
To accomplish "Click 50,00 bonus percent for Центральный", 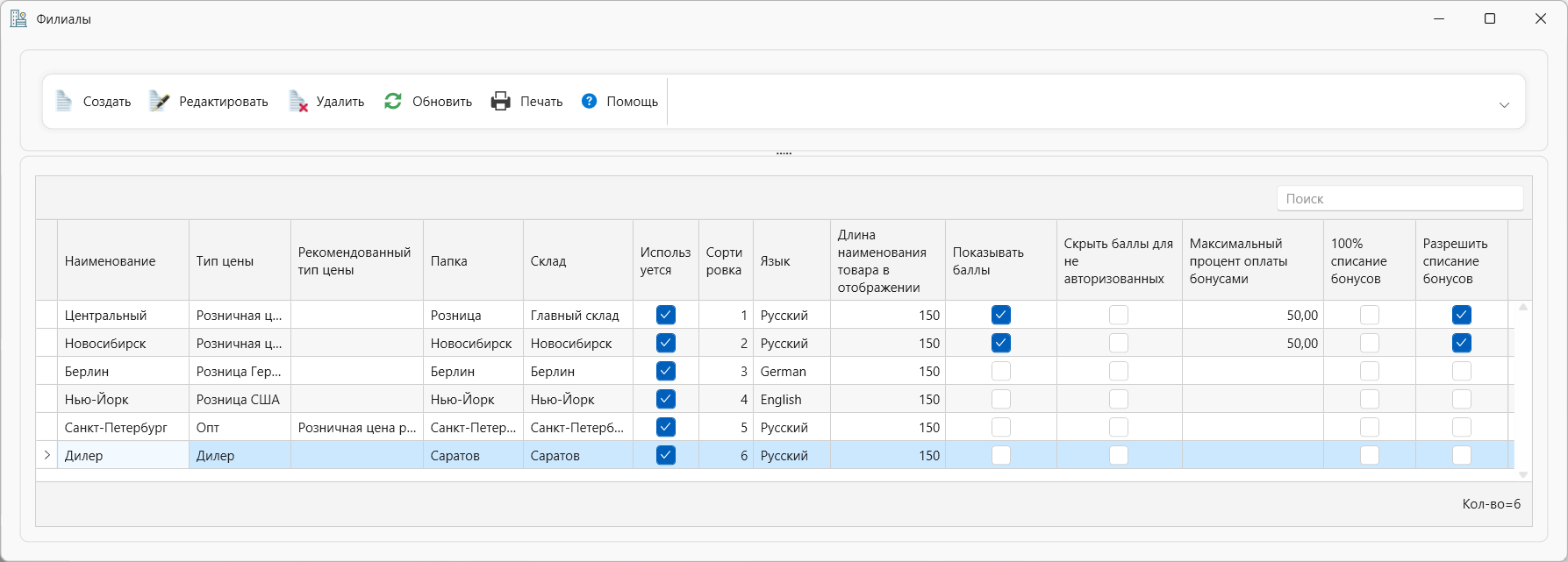I will pos(1253,315).
